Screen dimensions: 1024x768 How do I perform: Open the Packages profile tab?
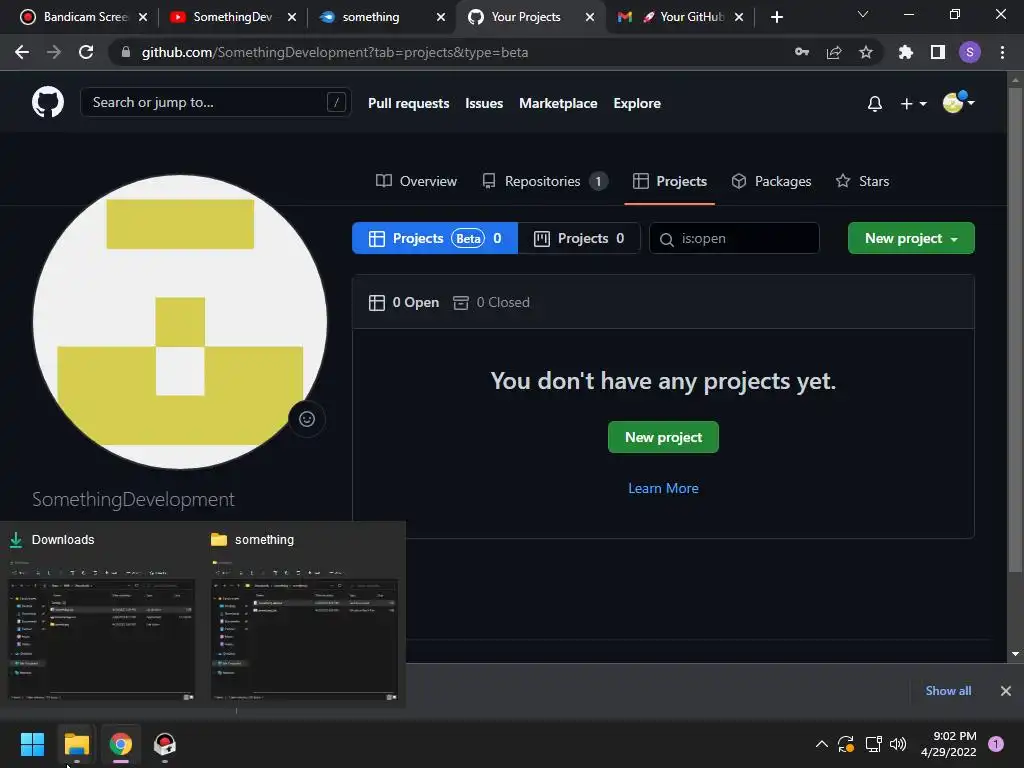[x=771, y=181]
